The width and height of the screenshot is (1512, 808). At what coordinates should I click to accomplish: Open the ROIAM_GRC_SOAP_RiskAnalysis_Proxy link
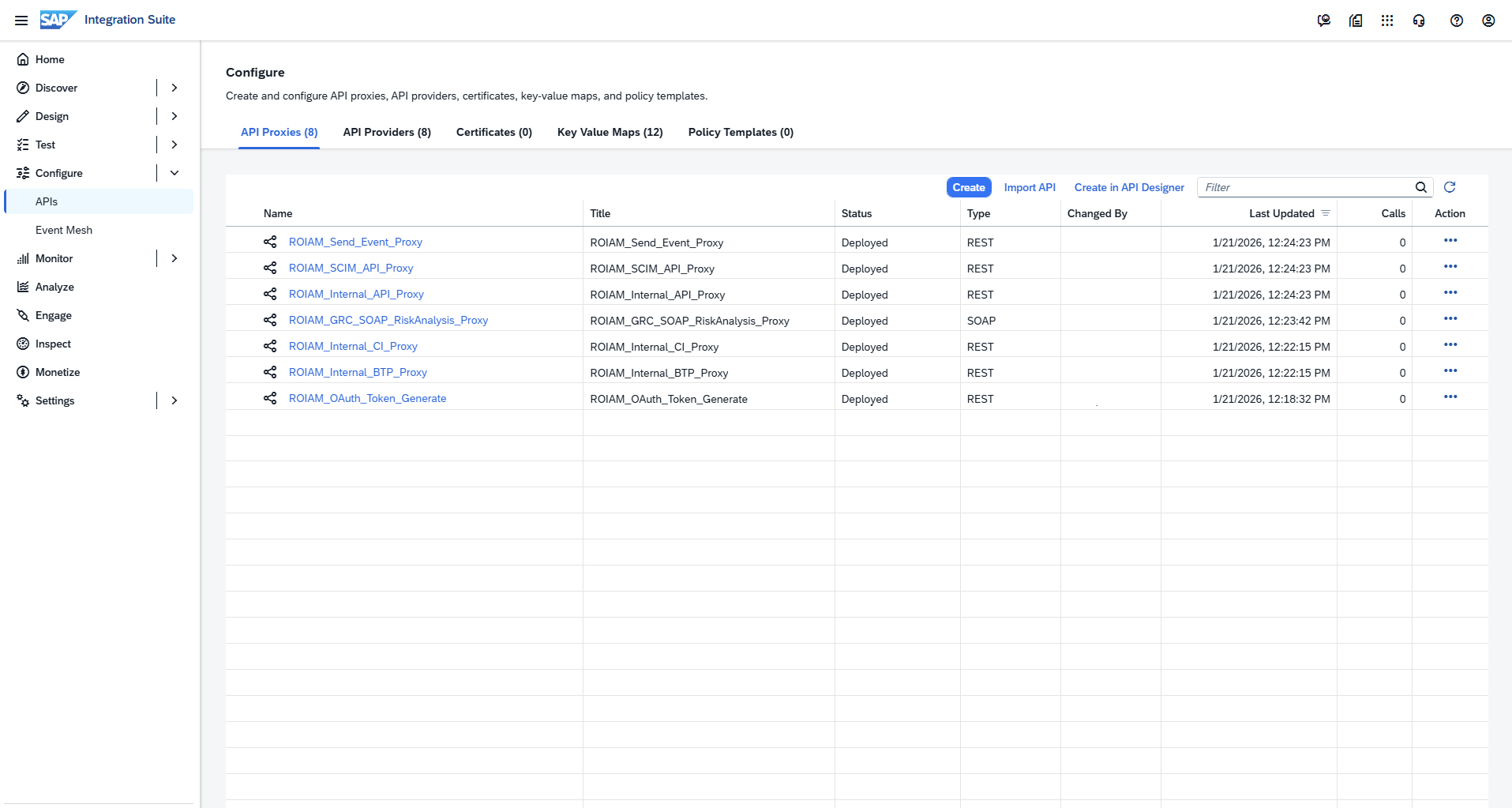tap(388, 320)
